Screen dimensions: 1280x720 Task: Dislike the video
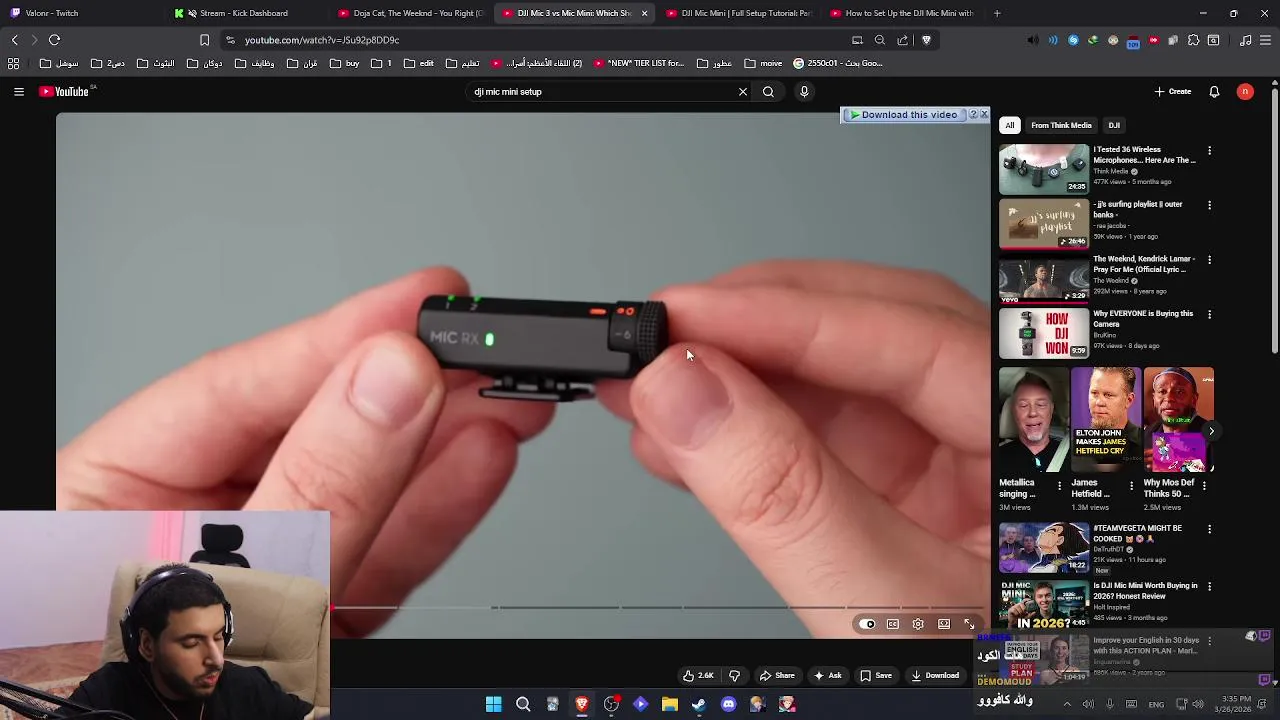[x=734, y=676]
